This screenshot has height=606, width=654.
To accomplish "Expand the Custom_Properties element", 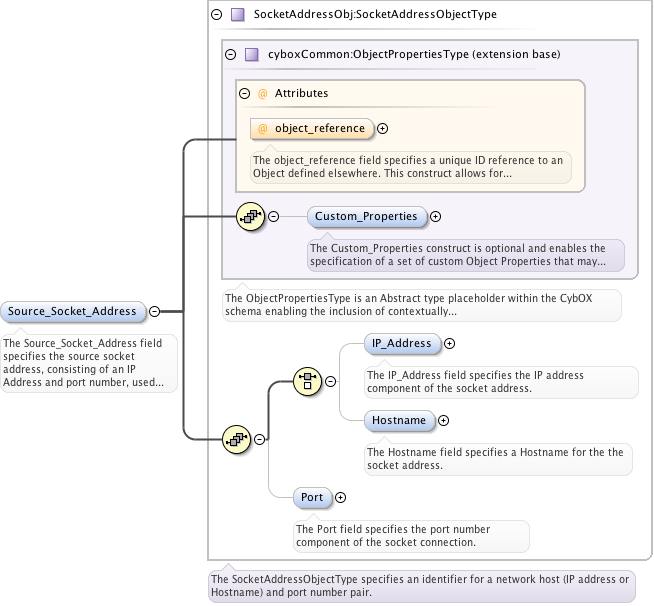I will tap(435, 216).
